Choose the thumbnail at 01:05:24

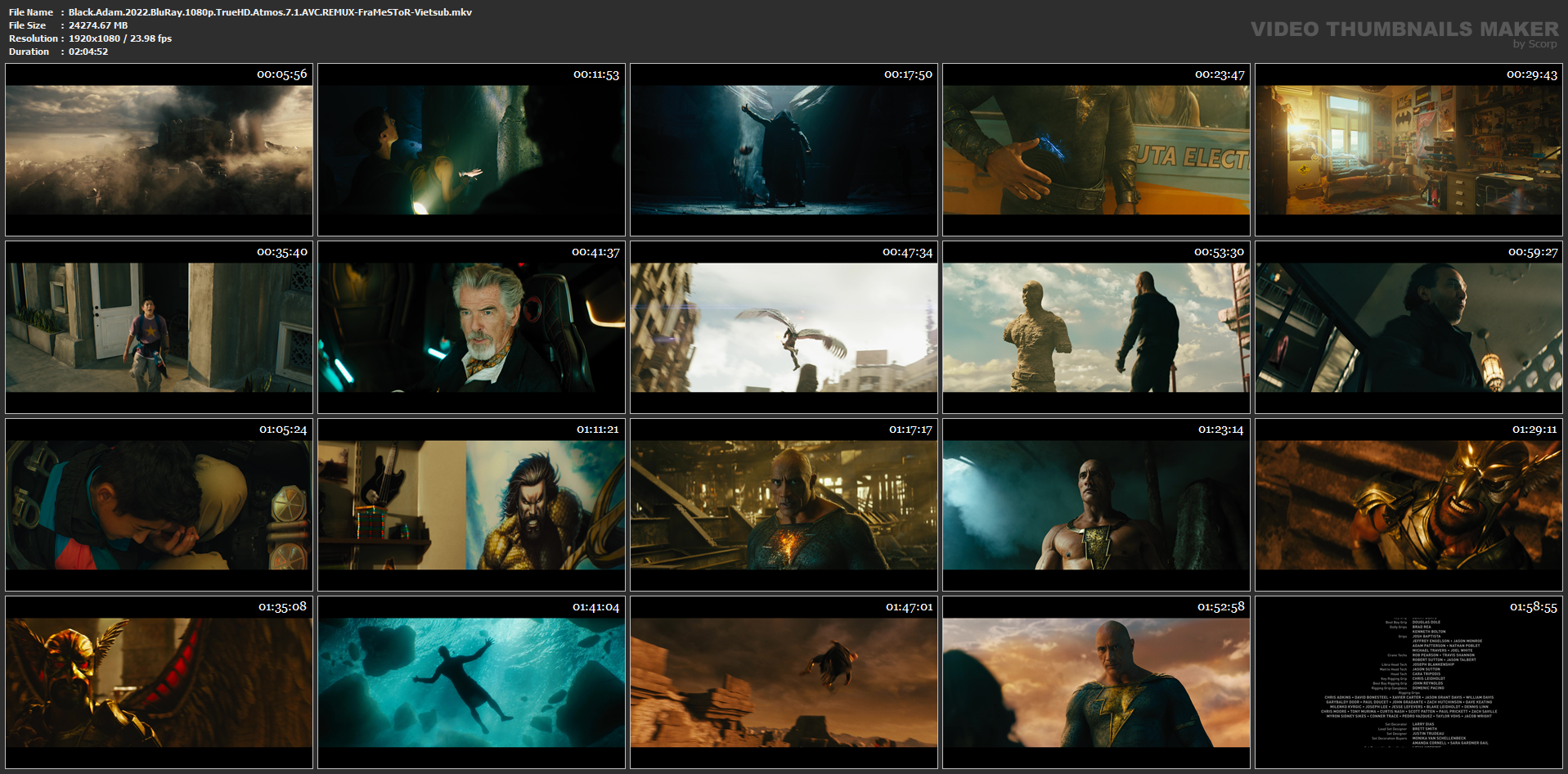click(159, 505)
